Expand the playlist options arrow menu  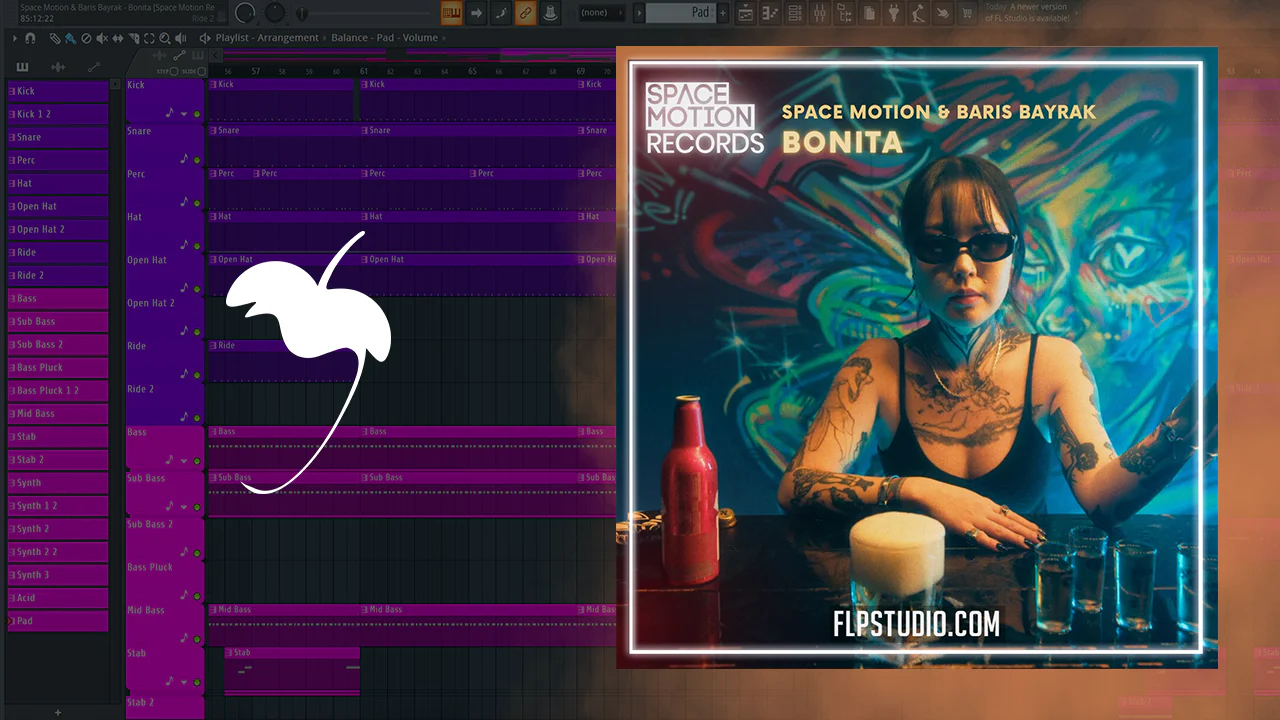tap(14, 38)
